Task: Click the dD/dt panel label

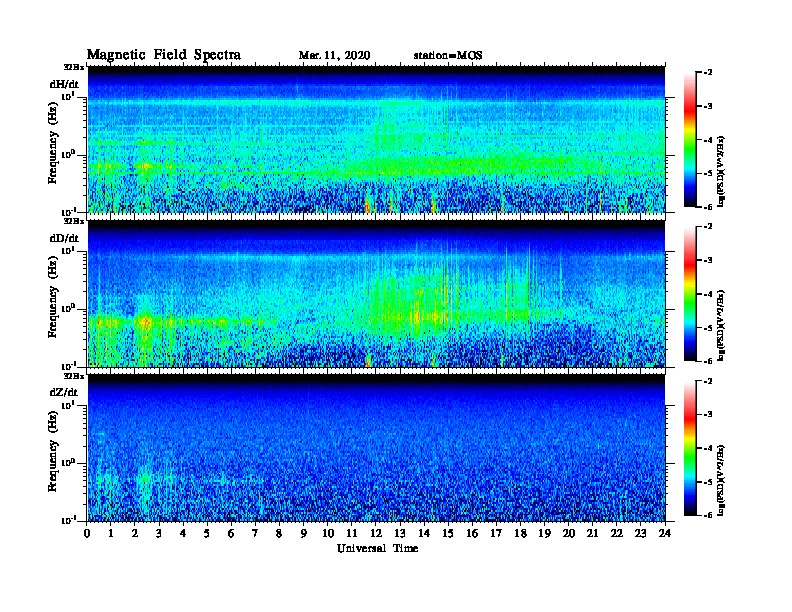Action: tap(64, 238)
